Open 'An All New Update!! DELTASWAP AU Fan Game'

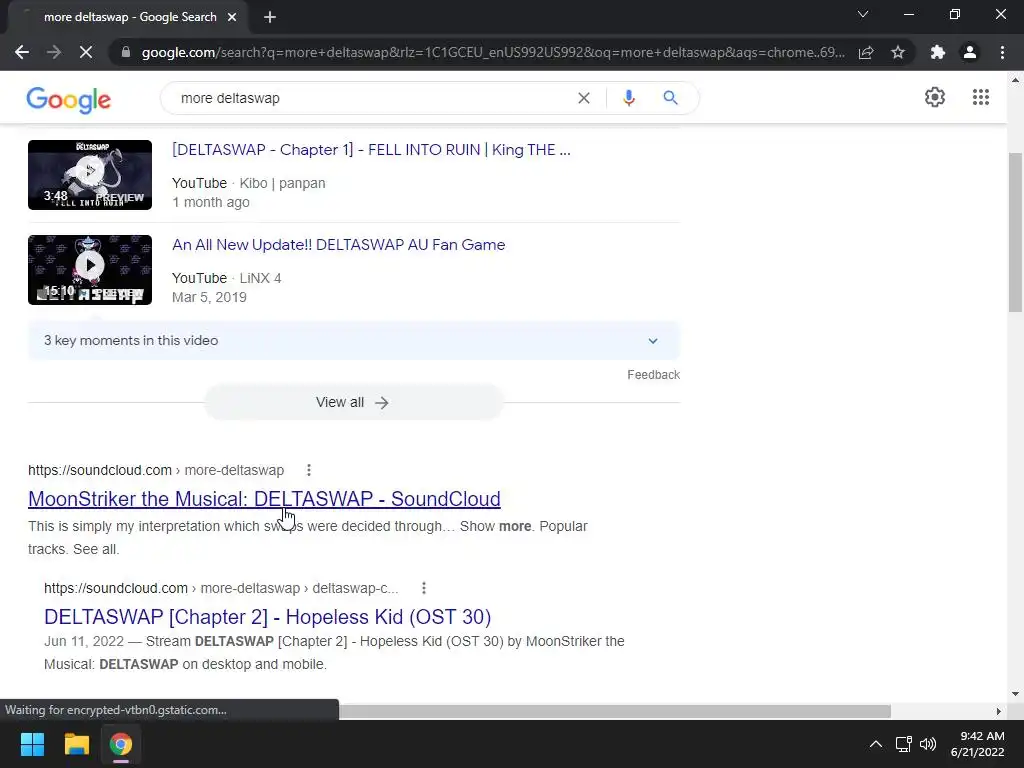[338, 245]
